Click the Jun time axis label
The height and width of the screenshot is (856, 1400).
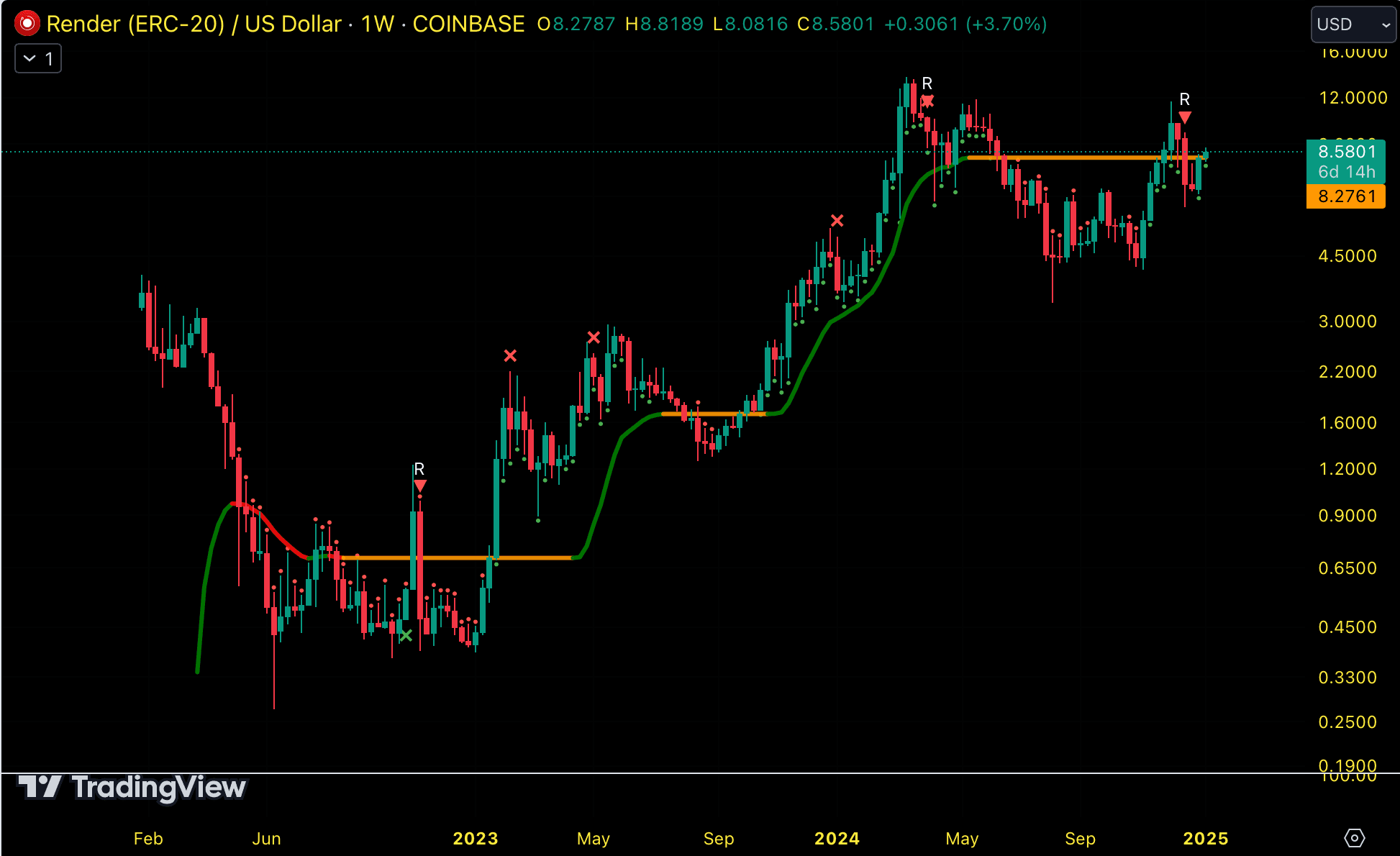coord(266,838)
